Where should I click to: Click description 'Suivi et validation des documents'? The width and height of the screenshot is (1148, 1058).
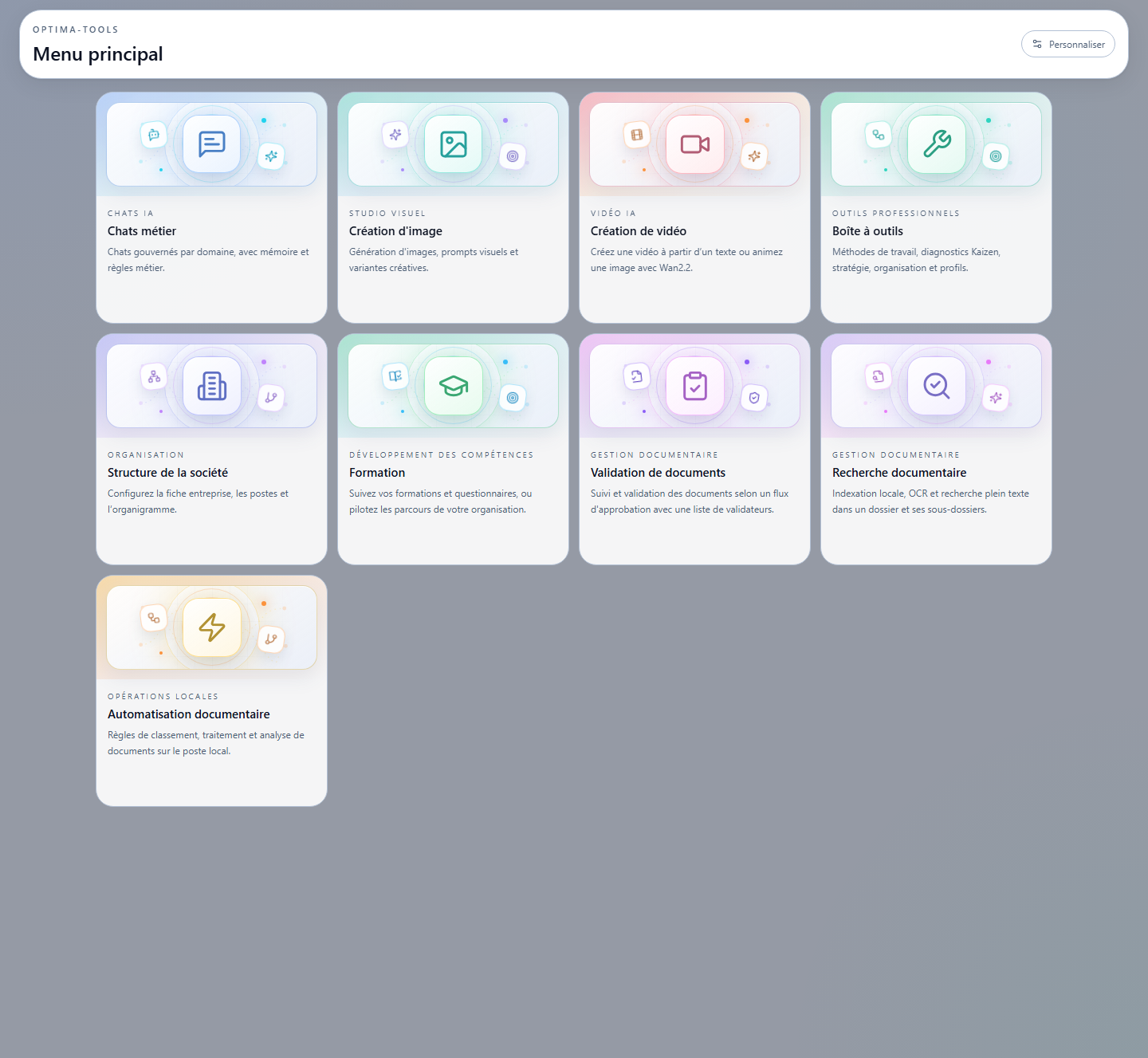(690, 501)
